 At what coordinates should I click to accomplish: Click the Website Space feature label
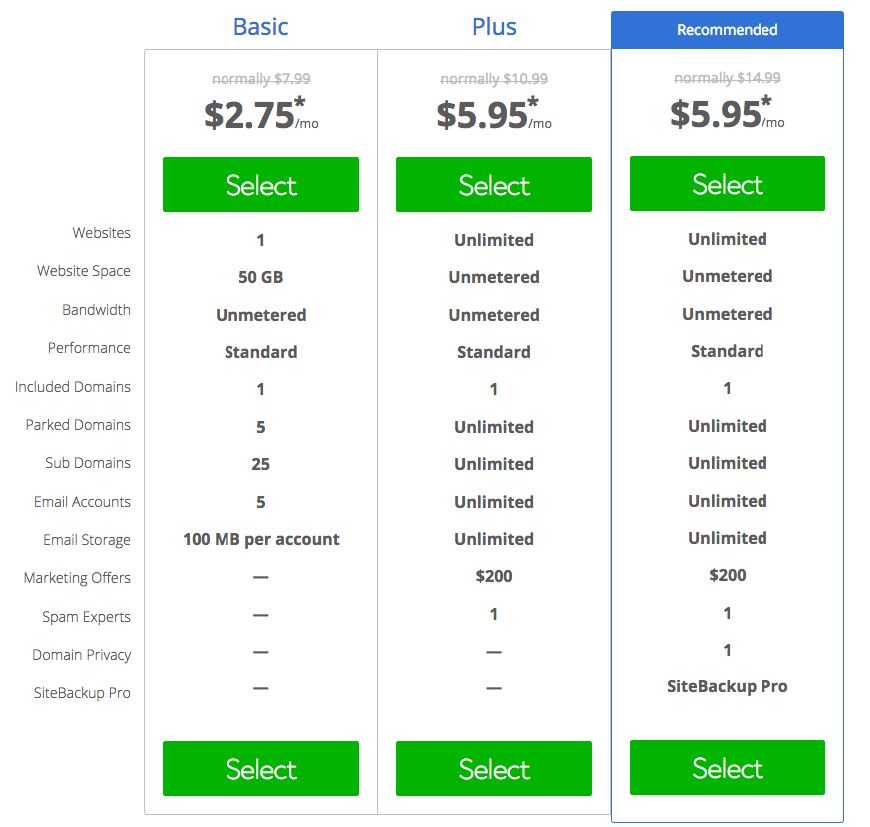click(84, 271)
